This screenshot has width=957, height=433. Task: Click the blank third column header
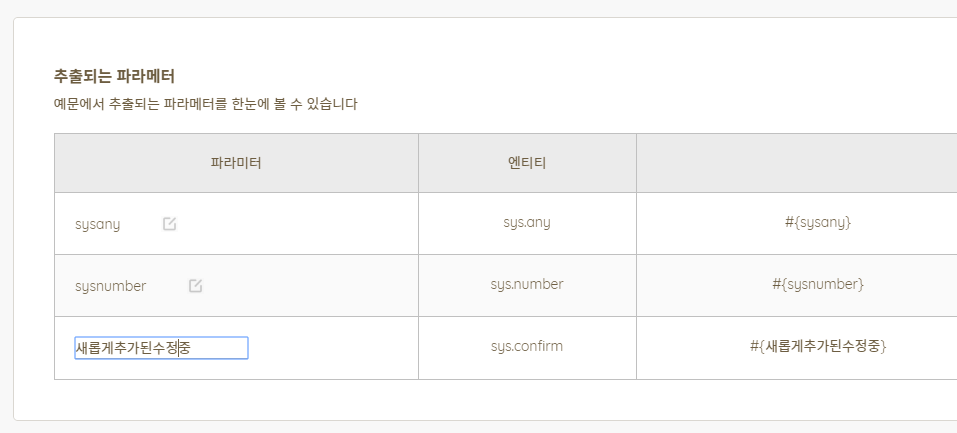tap(796, 163)
